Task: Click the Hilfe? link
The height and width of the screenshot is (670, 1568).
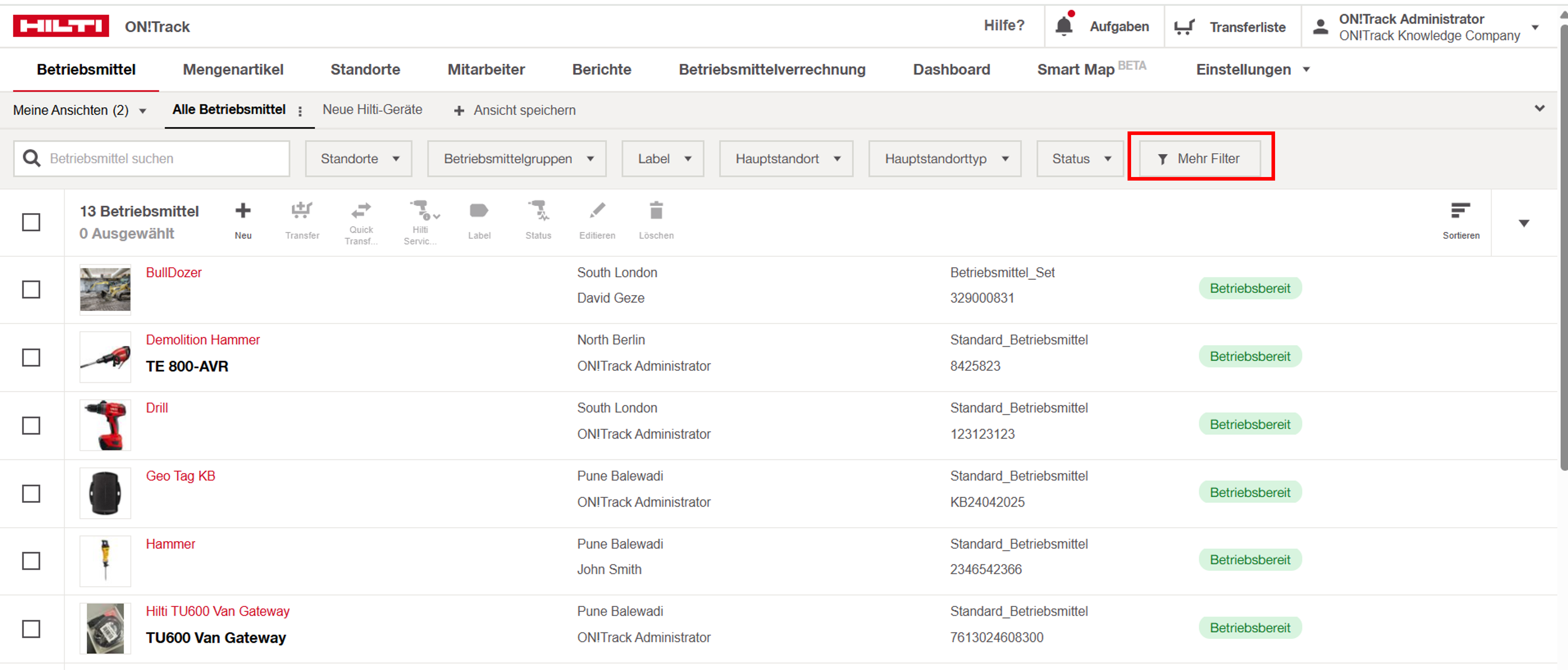Action: [x=1004, y=26]
